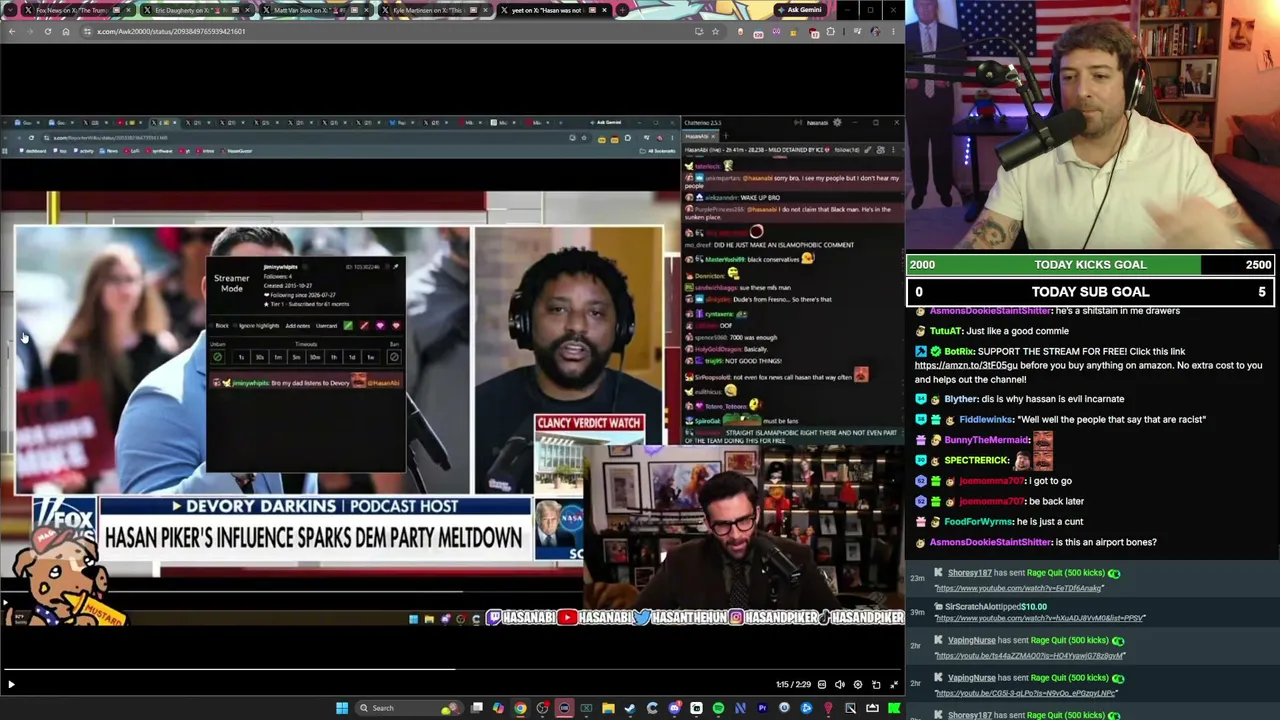1280x720 pixels.
Task: Click the Rage Quit emote on Shoresy187's 23m alert
Action: pos(1114,573)
